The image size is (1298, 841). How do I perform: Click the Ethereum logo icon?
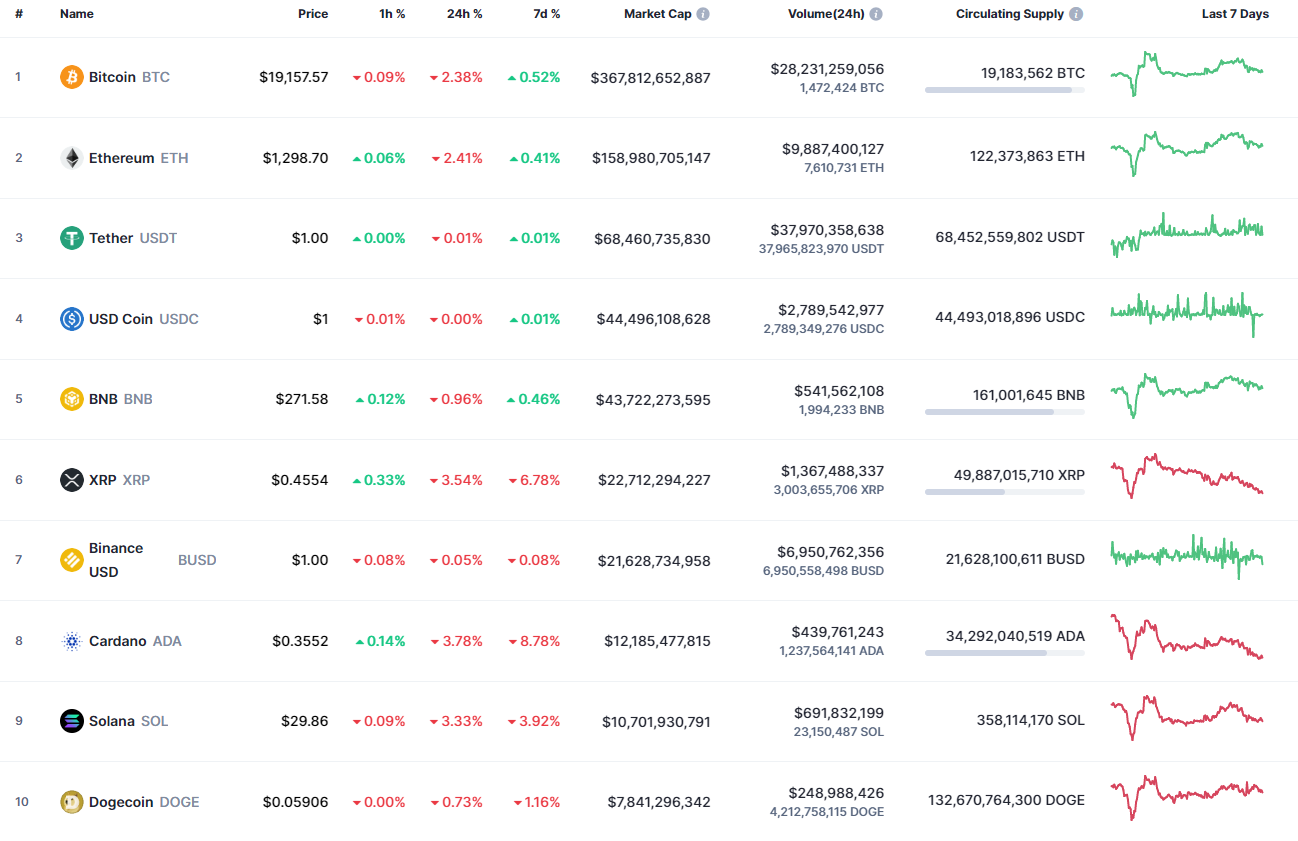click(x=70, y=157)
